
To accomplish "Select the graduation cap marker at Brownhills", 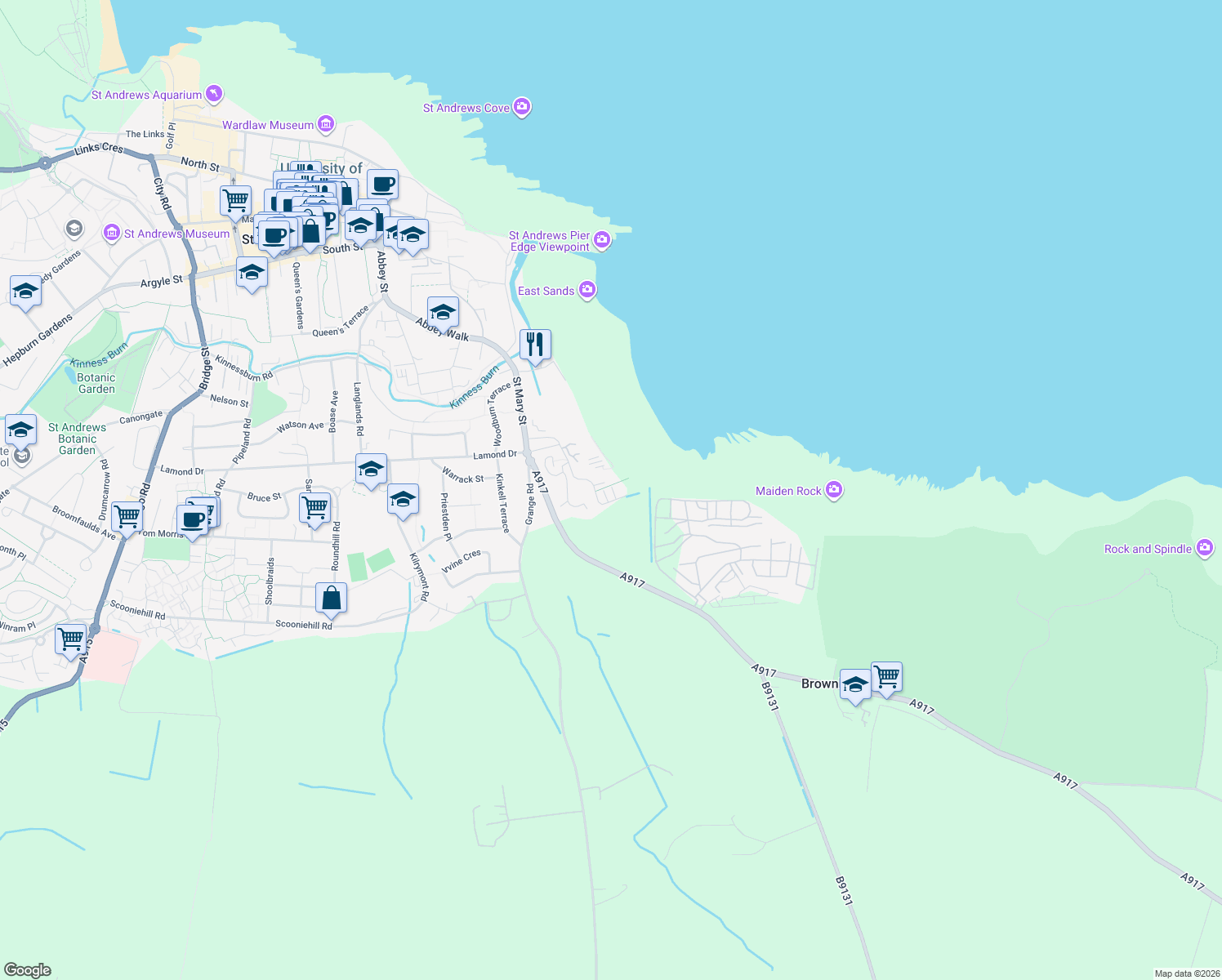I will [855, 685].
